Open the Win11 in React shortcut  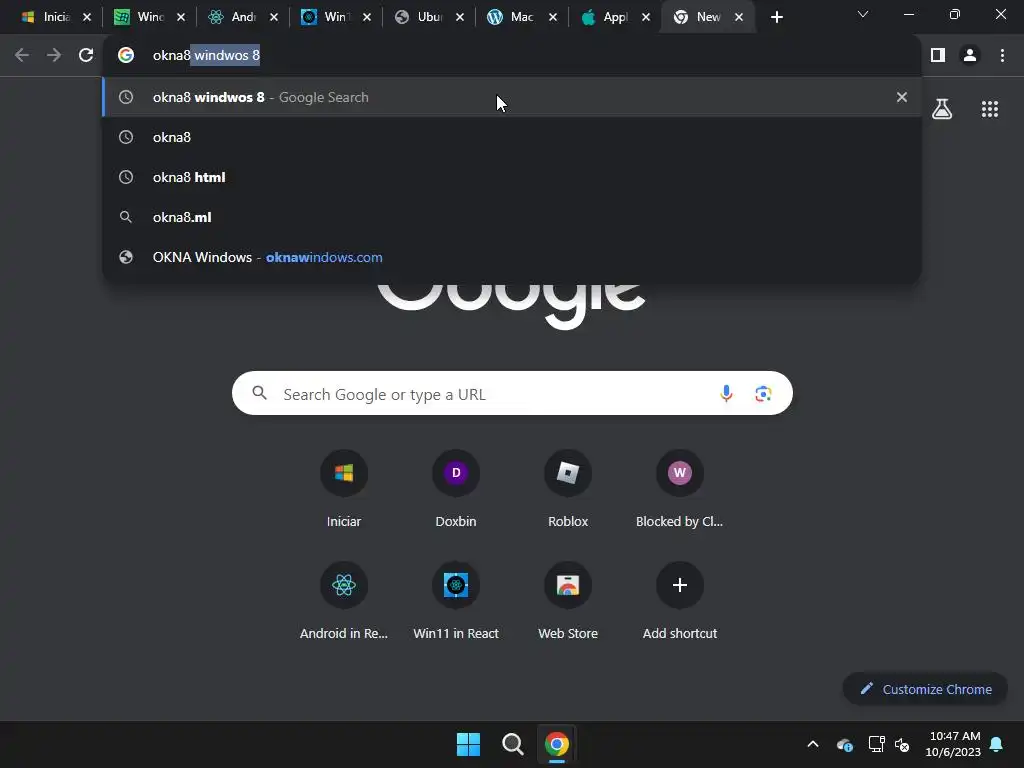[456, 601]
